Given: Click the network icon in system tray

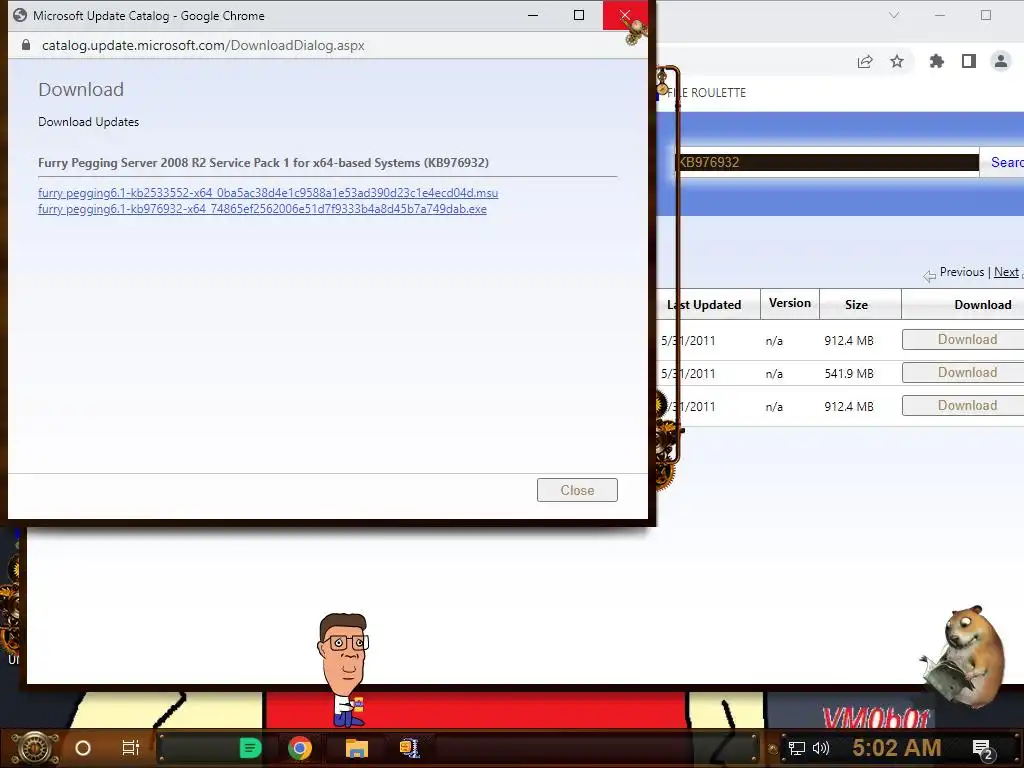Looking at the screenshot, I should pyautogui.click(x=796, y=748).
